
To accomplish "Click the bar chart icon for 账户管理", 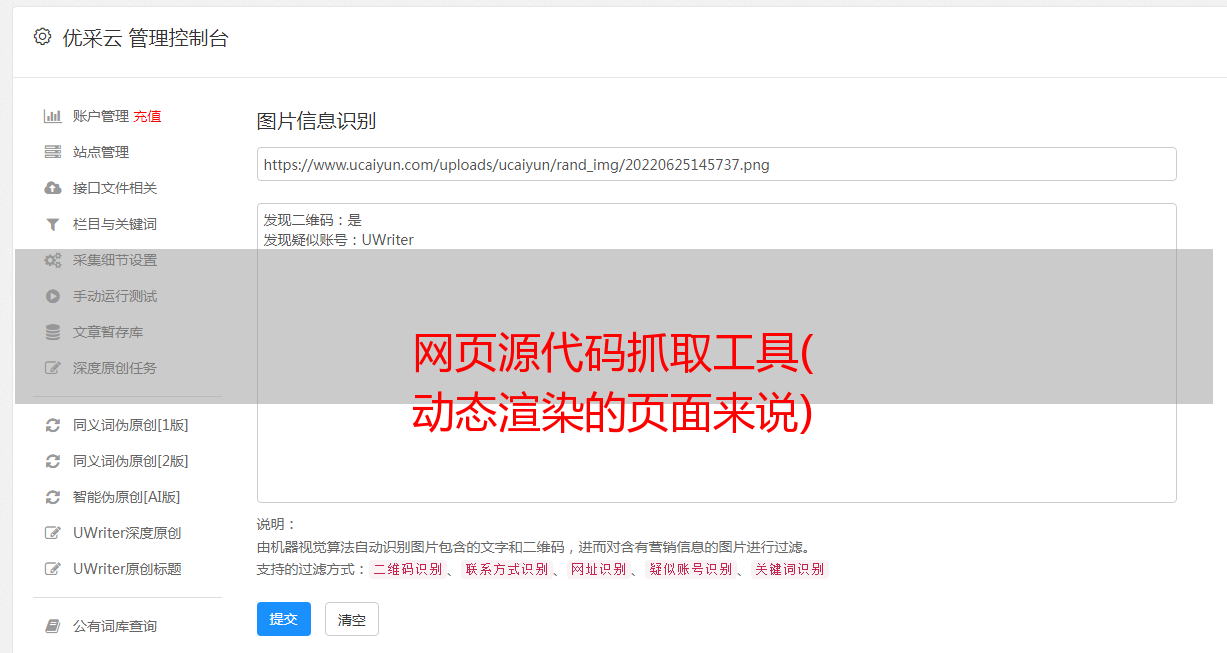I will (x=53, y=116).
